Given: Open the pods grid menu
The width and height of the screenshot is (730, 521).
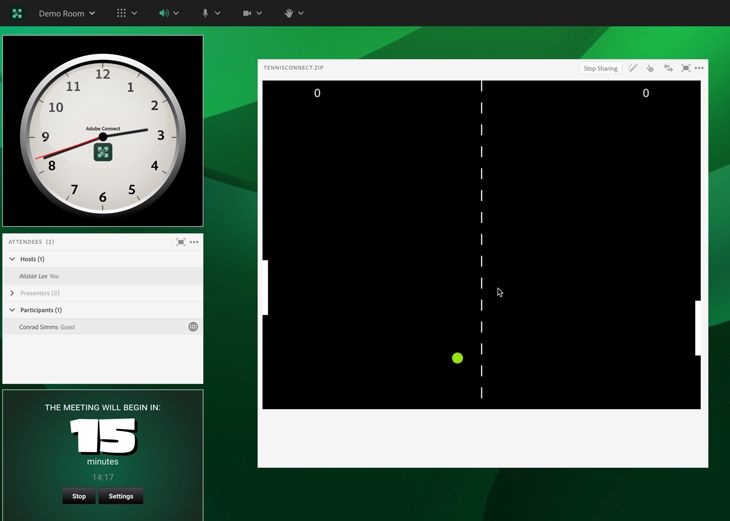Looking at the screenshot, I should [x=121, y=13].
